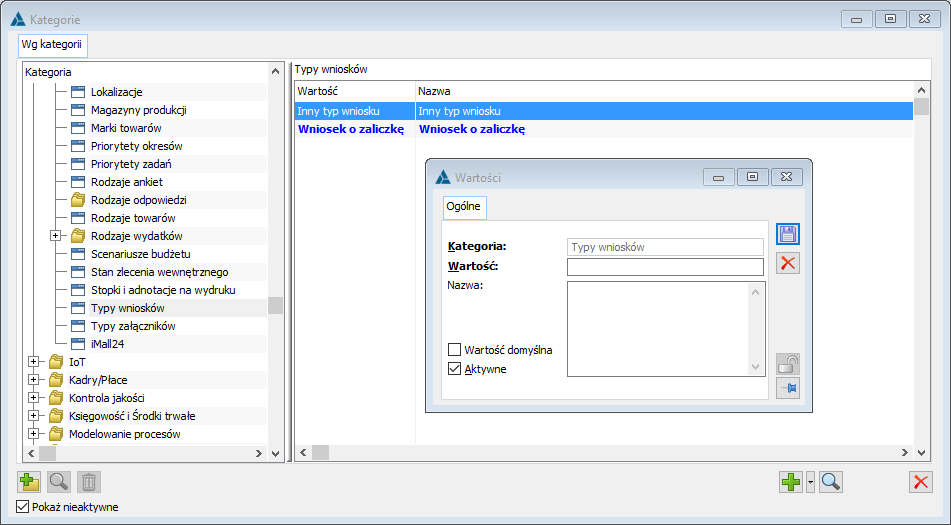
Task: Uncheck the Aktywne checkbox
Action: click(454, 369)
